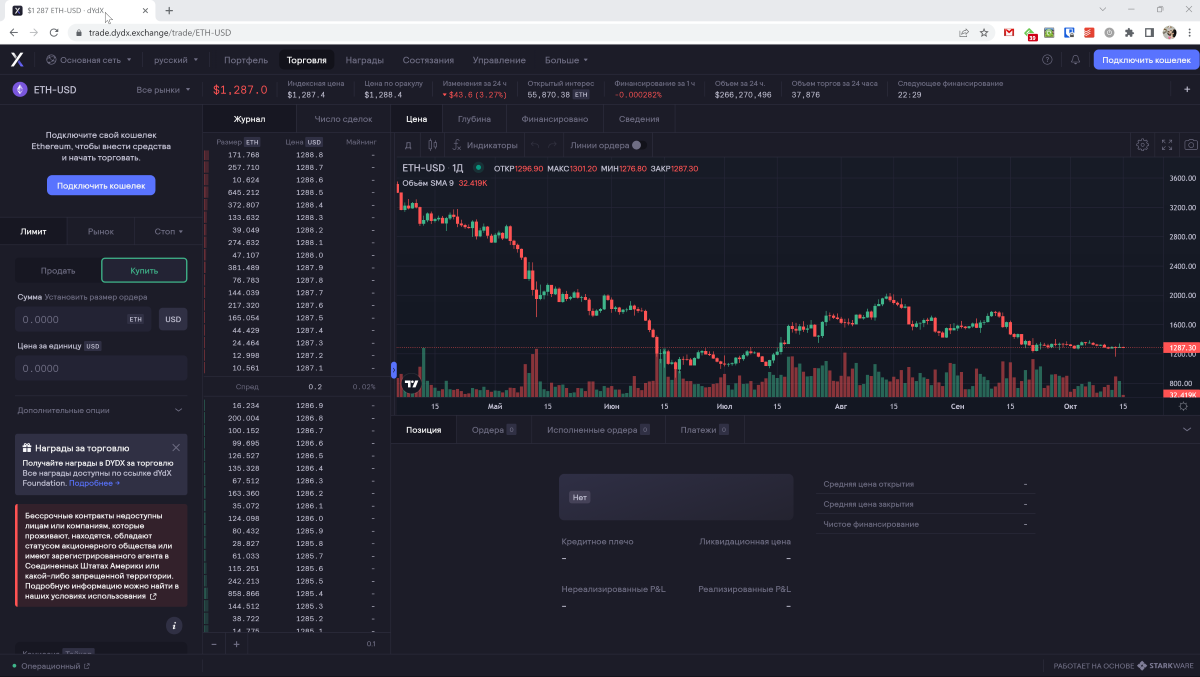Select the Продать sell option
The width and height of the screenshot is (1200, 677).
pyautogui.click(x=58, y=271)
